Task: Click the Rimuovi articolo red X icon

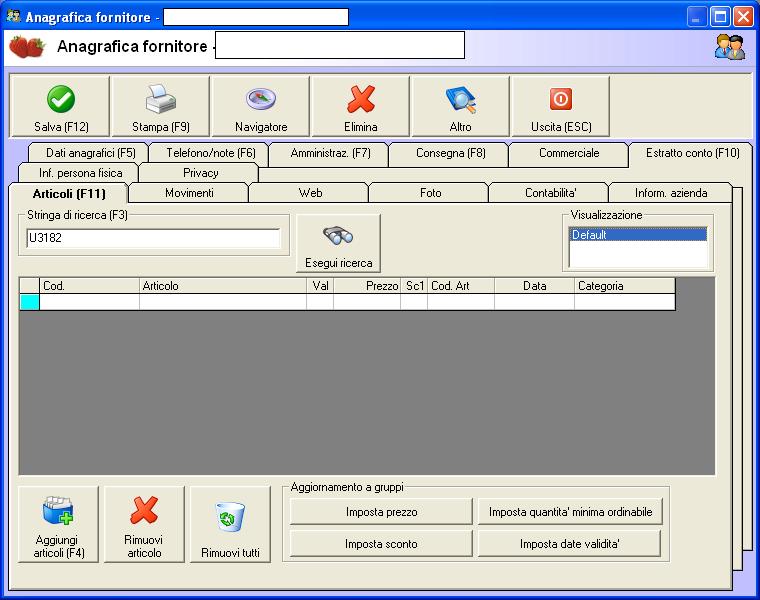Action: click(x=144, y=510)
